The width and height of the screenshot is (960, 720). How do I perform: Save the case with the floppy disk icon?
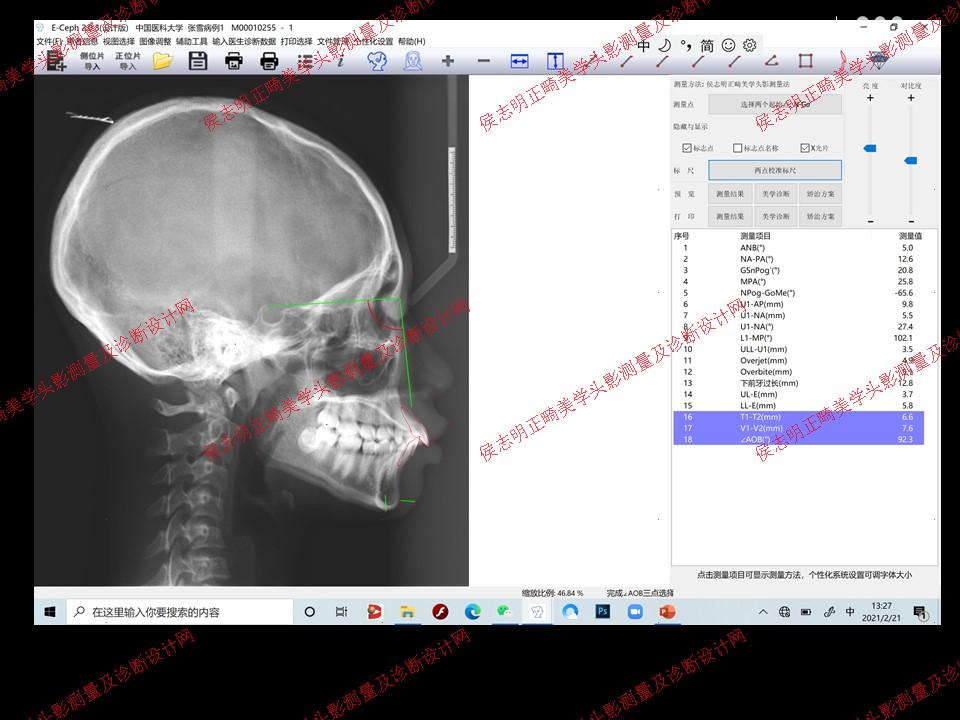click(x=198, y=61)
